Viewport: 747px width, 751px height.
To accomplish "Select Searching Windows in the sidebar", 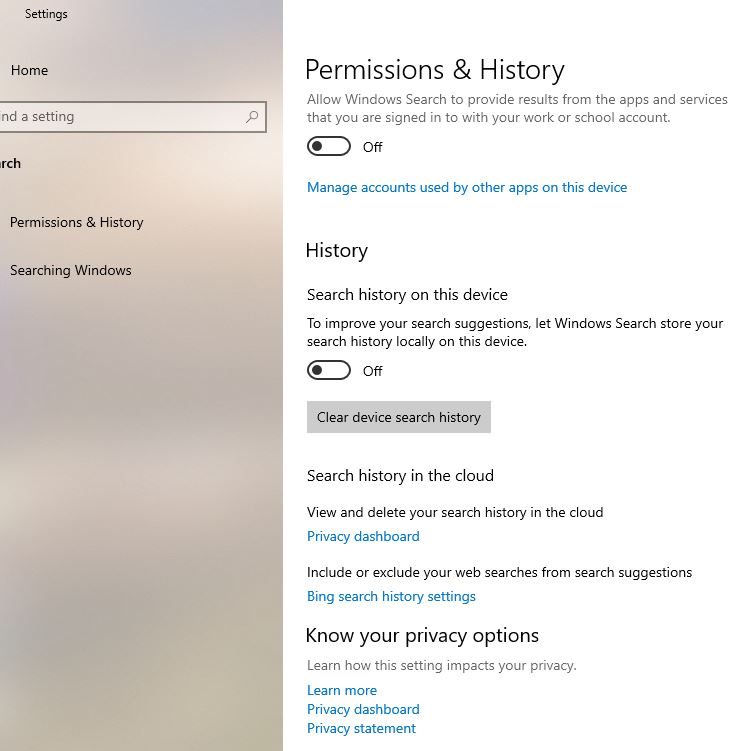I will (70, 270).
